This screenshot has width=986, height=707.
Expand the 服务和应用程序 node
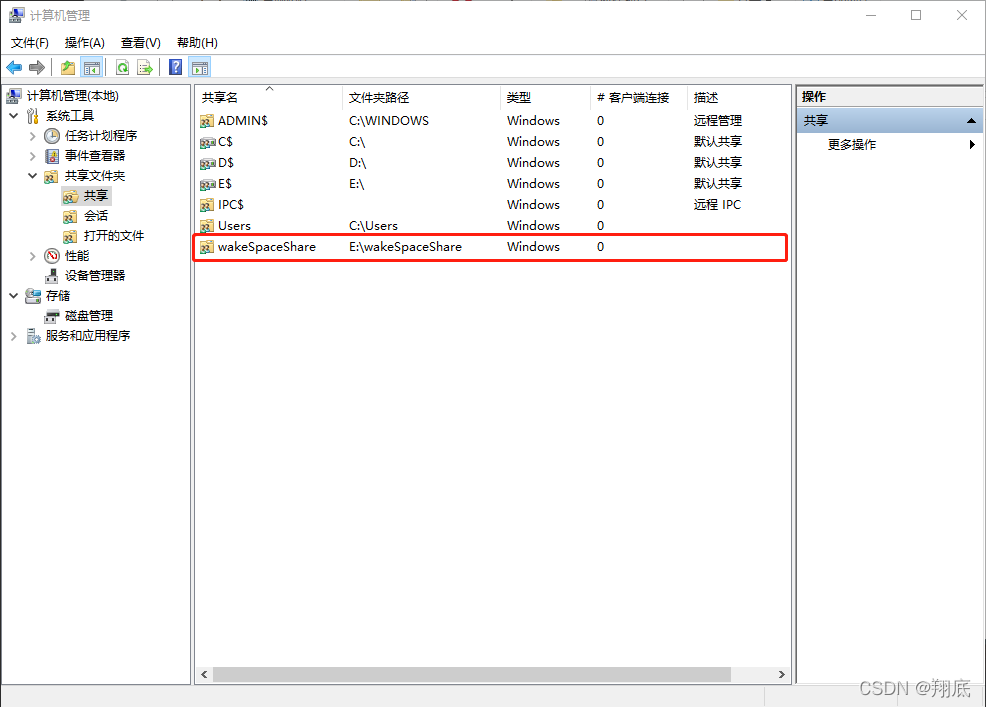(14, 337)
